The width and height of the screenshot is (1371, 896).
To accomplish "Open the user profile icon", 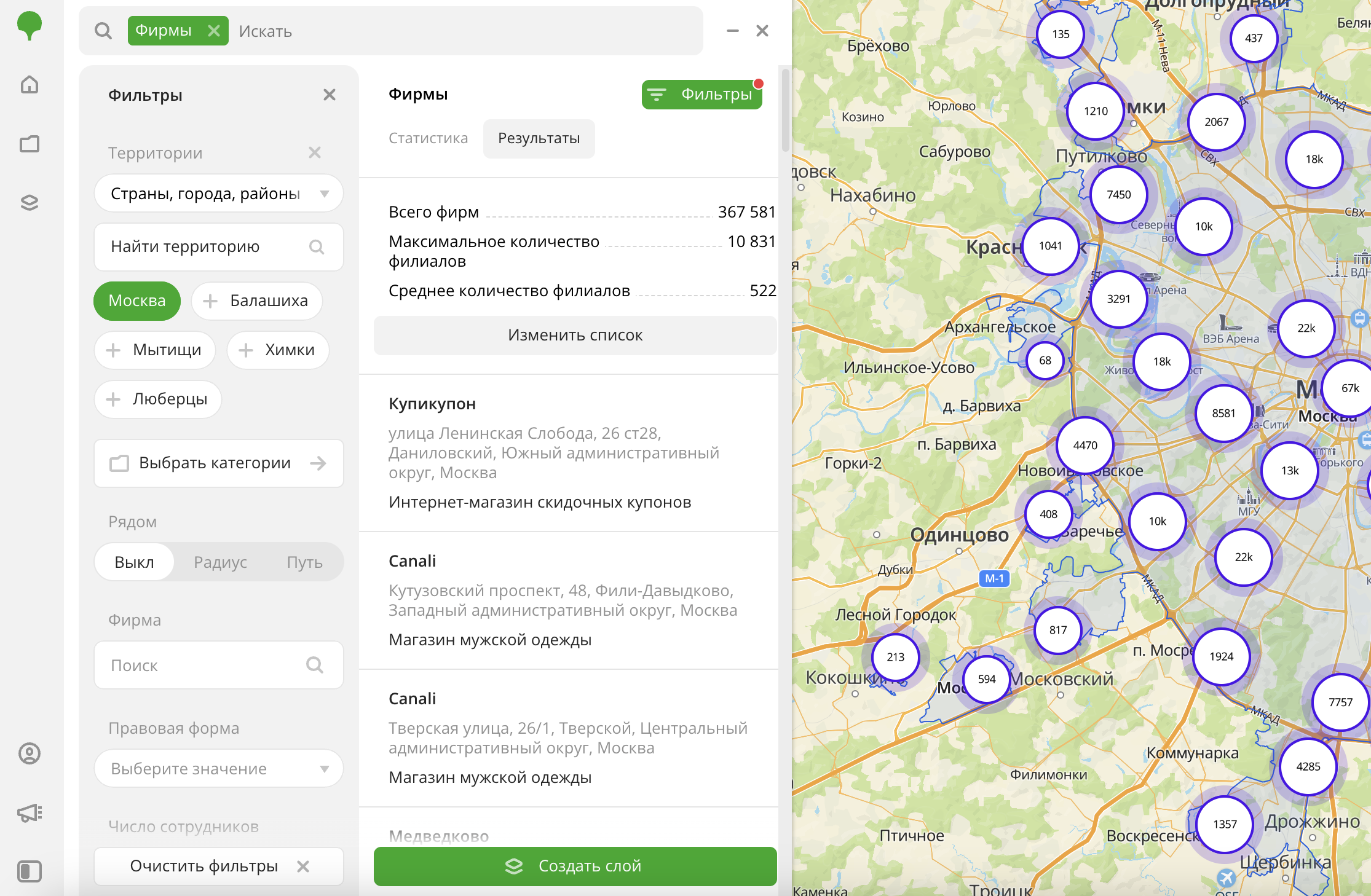I will pyautogui.click(x=30, y=753).
